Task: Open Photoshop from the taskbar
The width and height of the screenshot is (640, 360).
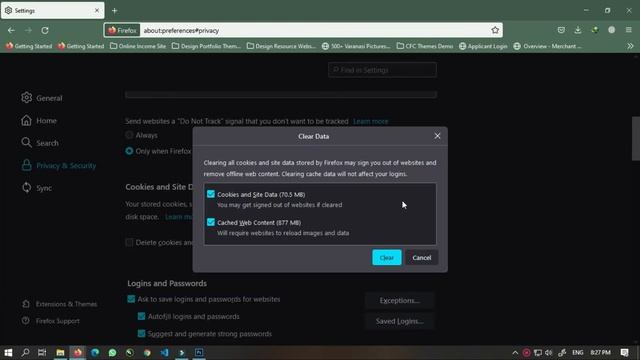Action: [x=199, y=352]
